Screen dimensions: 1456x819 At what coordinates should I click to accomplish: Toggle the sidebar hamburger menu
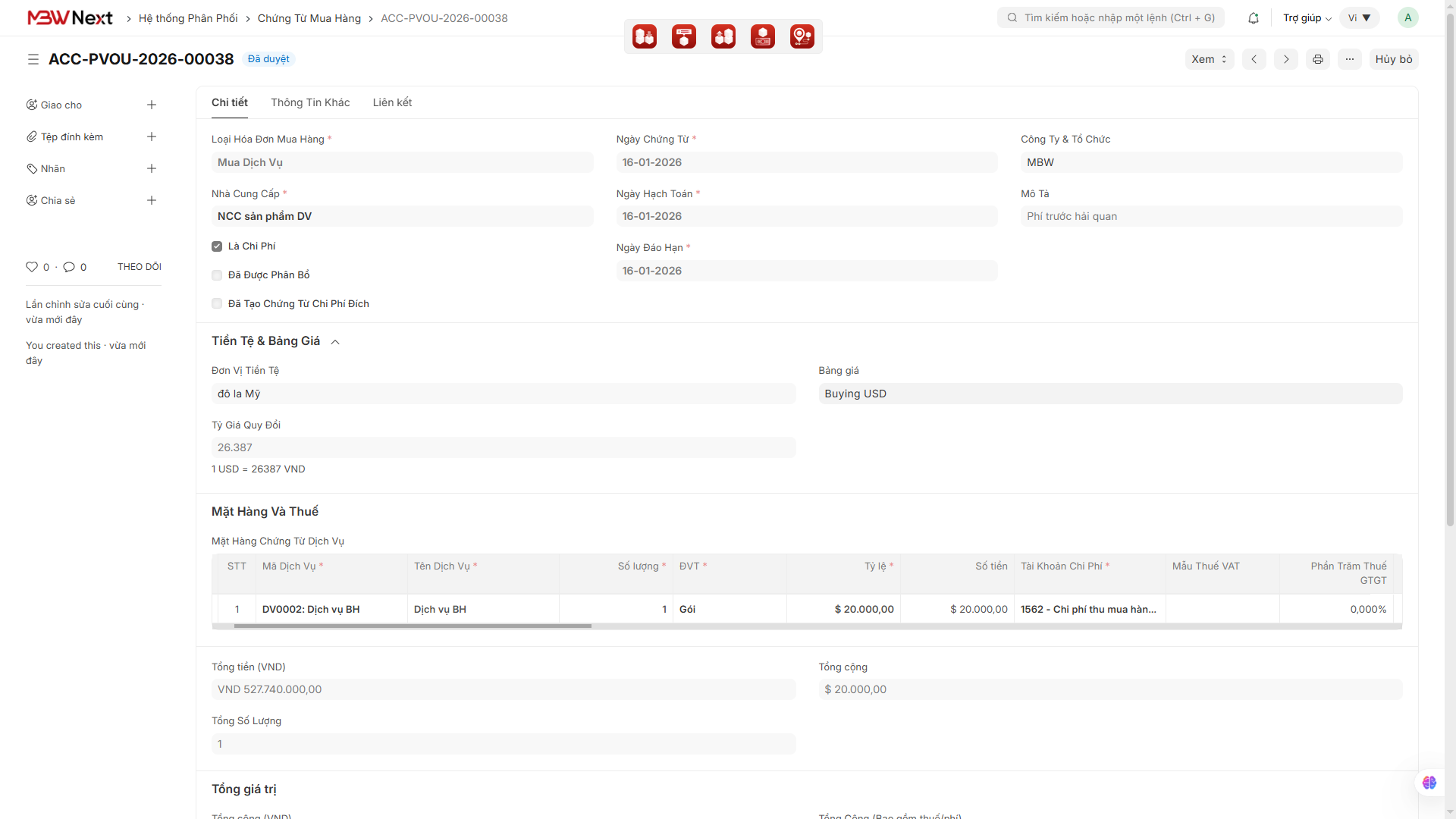coord(33,59)
